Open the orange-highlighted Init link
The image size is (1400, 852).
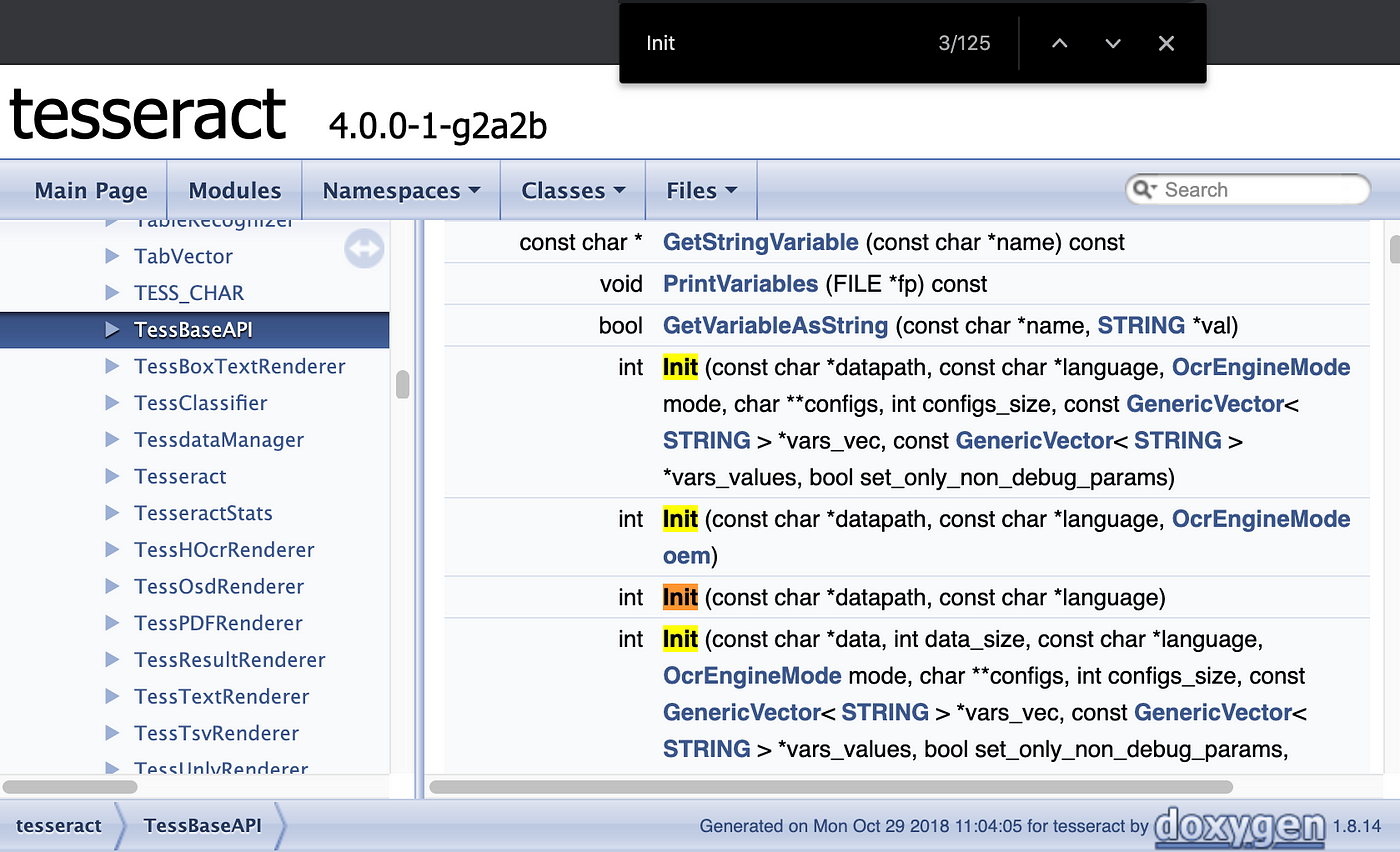click(x=680, y=598)
